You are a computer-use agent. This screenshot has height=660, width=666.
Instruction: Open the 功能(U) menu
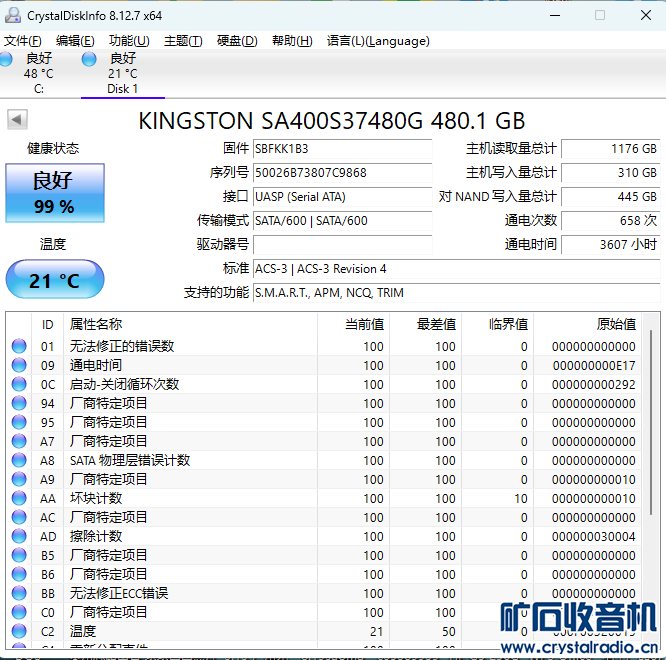click(129, 41)
